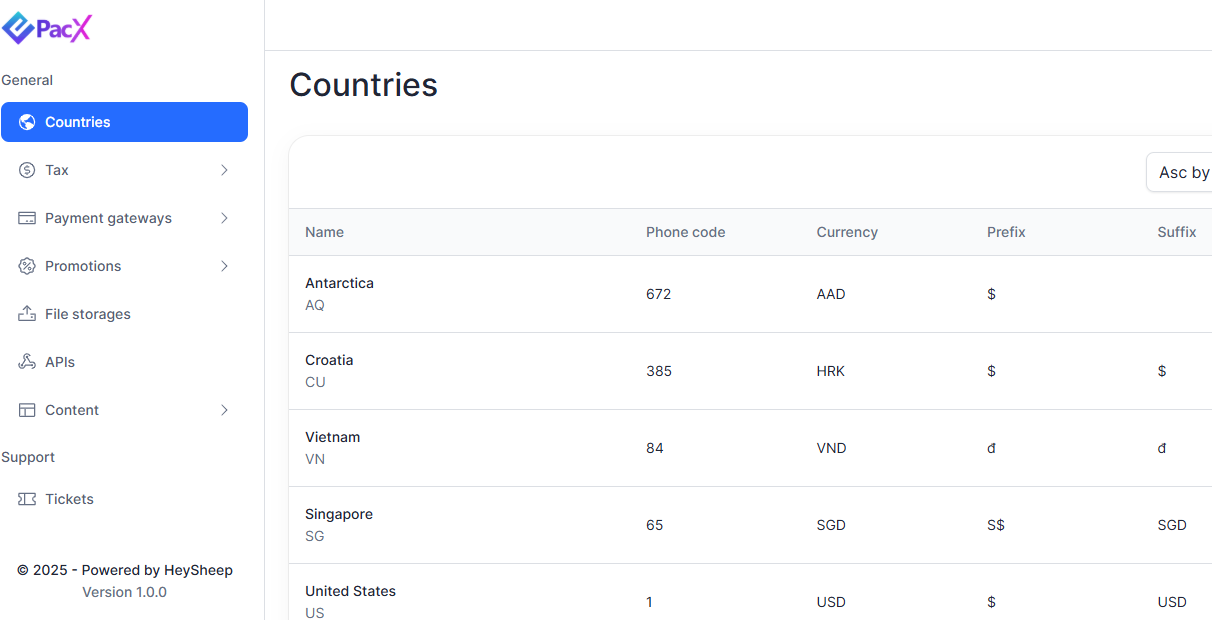
Task: Go to the APIs menu item
Action: [x=60, y=362]
